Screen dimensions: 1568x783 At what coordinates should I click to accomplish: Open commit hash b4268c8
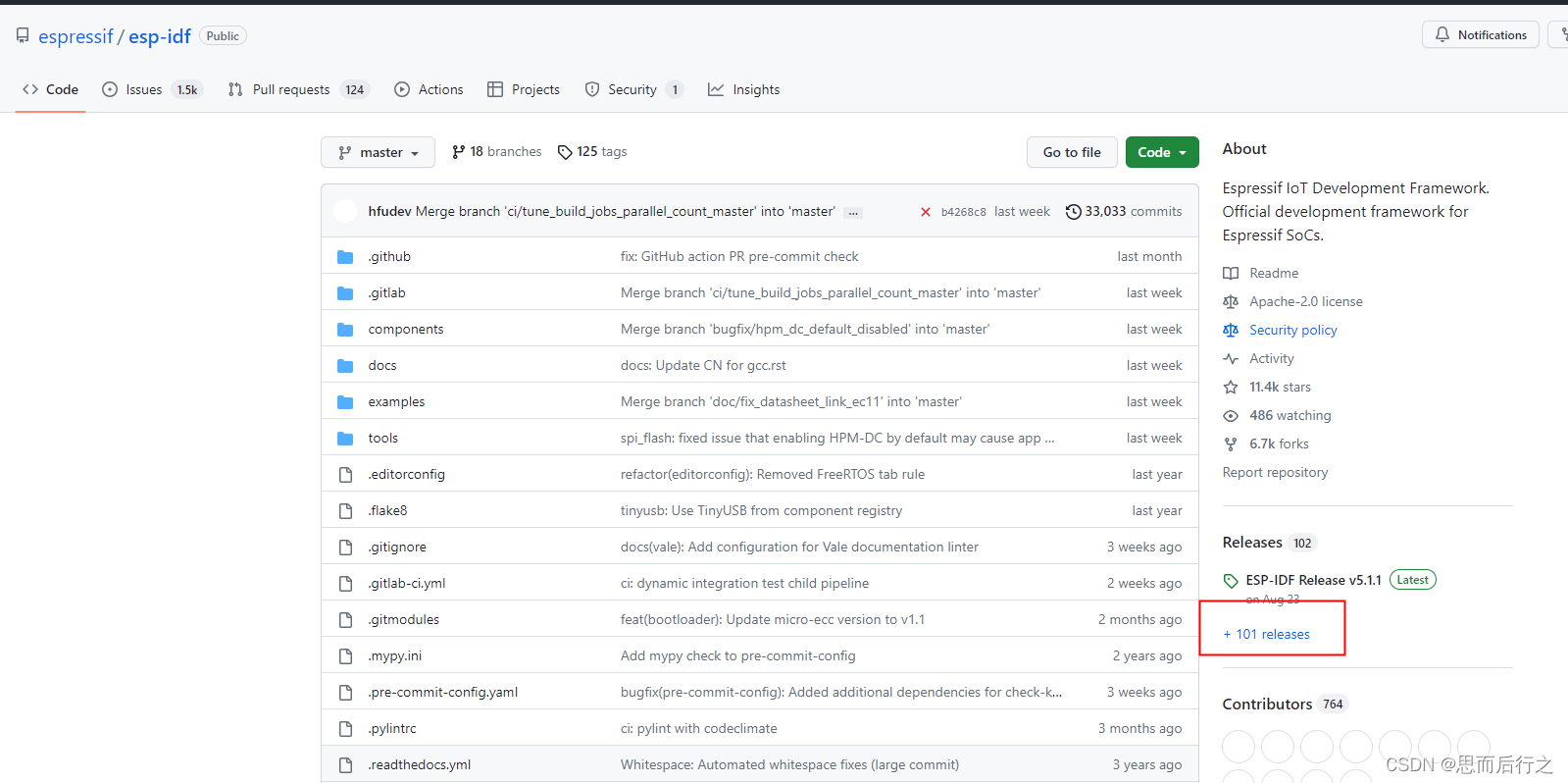[x=964, y=212]
